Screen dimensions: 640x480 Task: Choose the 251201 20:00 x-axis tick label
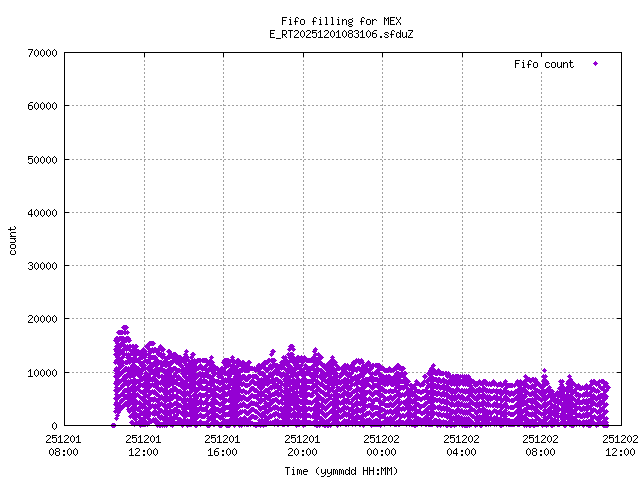[x=302, y=444]
